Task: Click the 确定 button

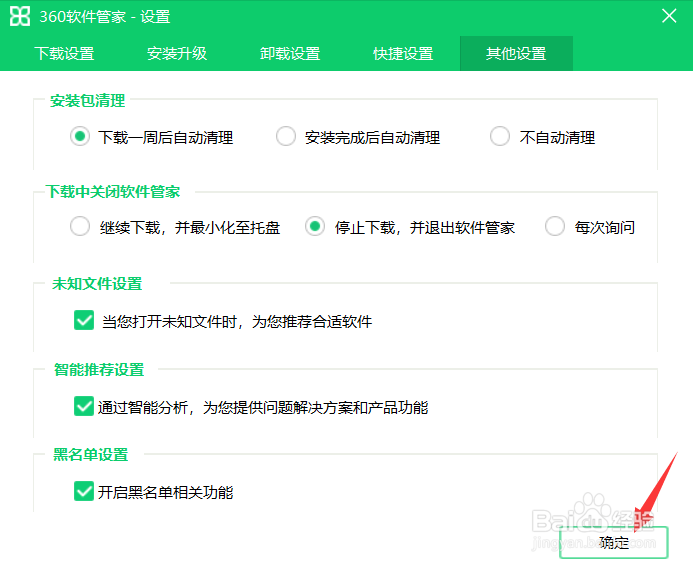Action: click(614, 542)
